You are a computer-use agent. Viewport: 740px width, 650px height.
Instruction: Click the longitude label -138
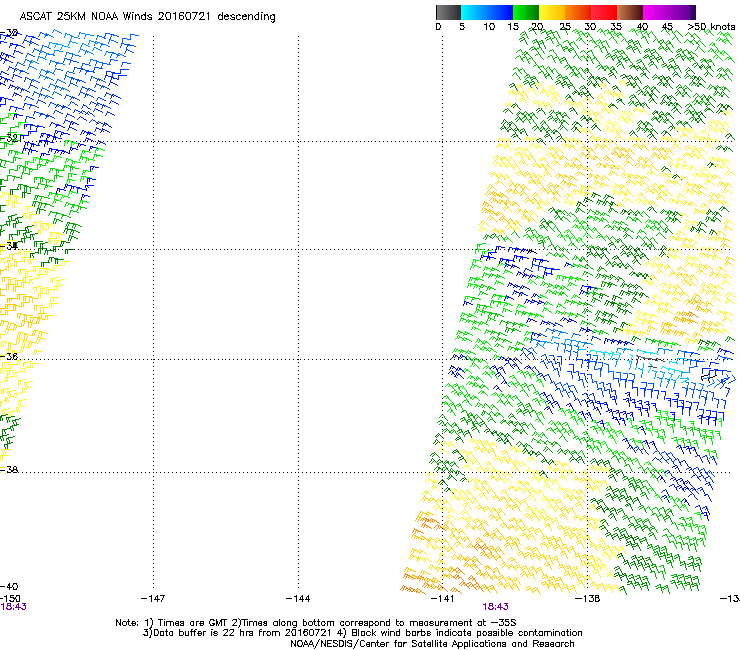click(587, 599)
